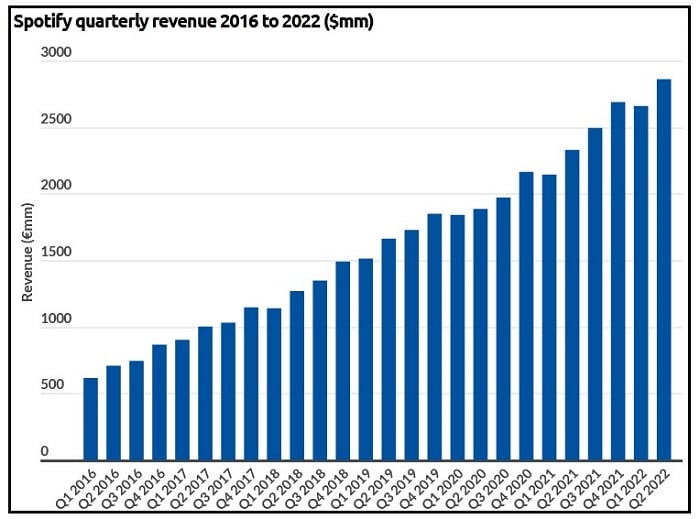Click the 'Revenue (€mm)' y-axis label
The image size is (700, 519).
(28, 252)
